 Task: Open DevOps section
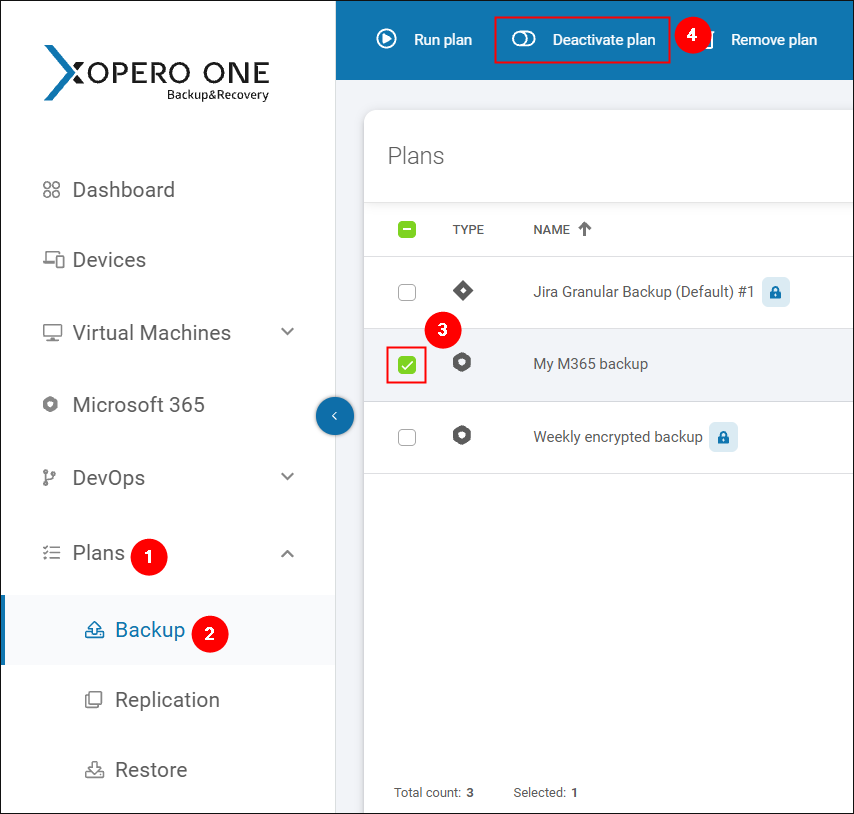[x=108, y=478]
